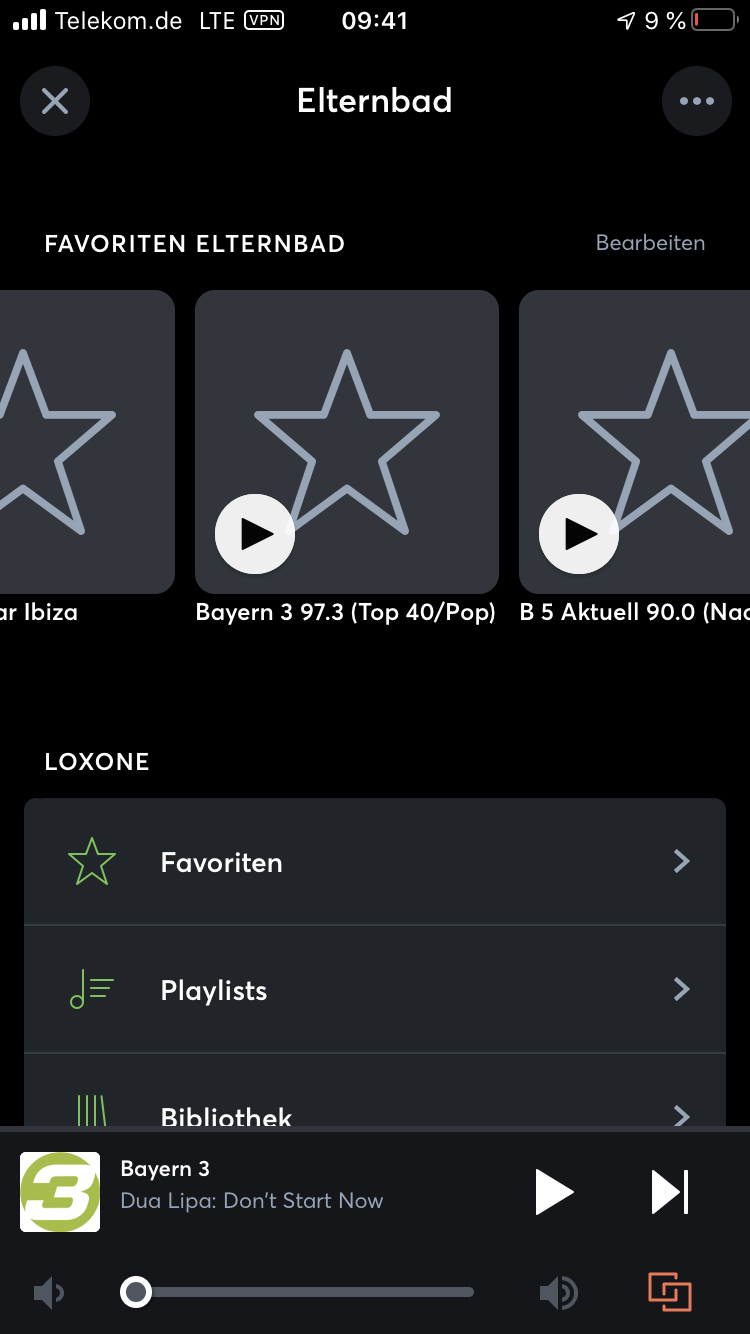Play the B 5 Aktuell favorite
Screen dimensions: 750x1334
[x=579, y=534]
